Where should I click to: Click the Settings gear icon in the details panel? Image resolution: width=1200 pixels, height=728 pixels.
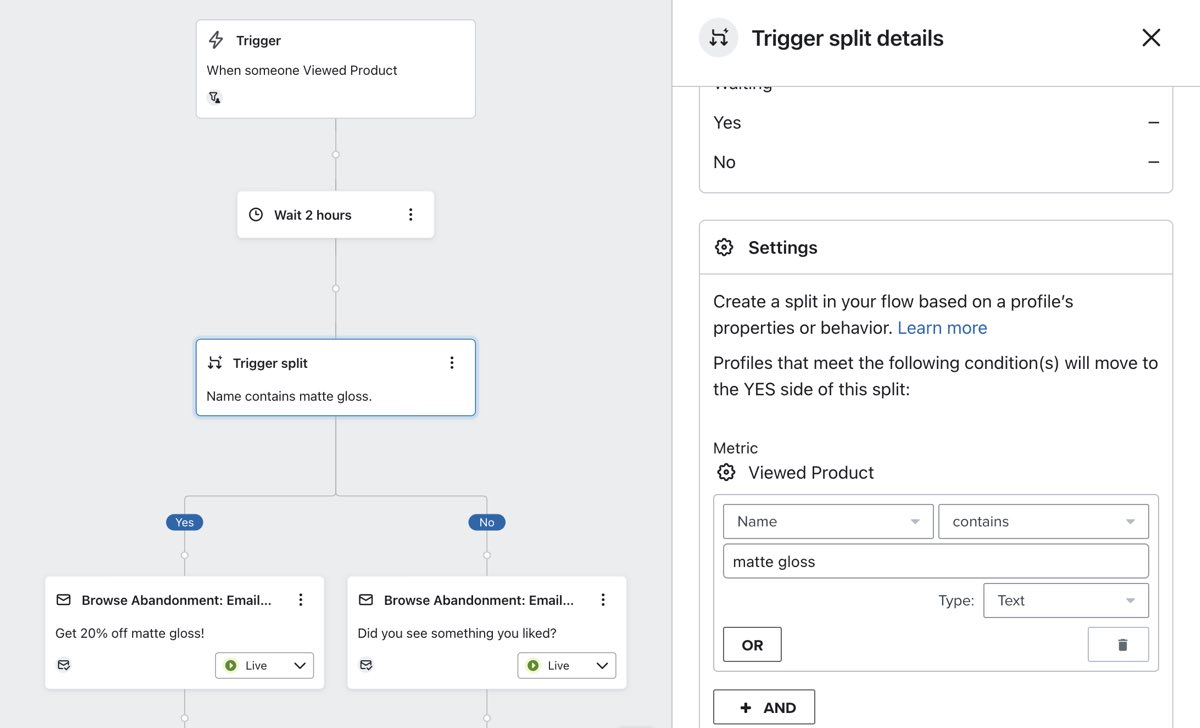point(724,246)
